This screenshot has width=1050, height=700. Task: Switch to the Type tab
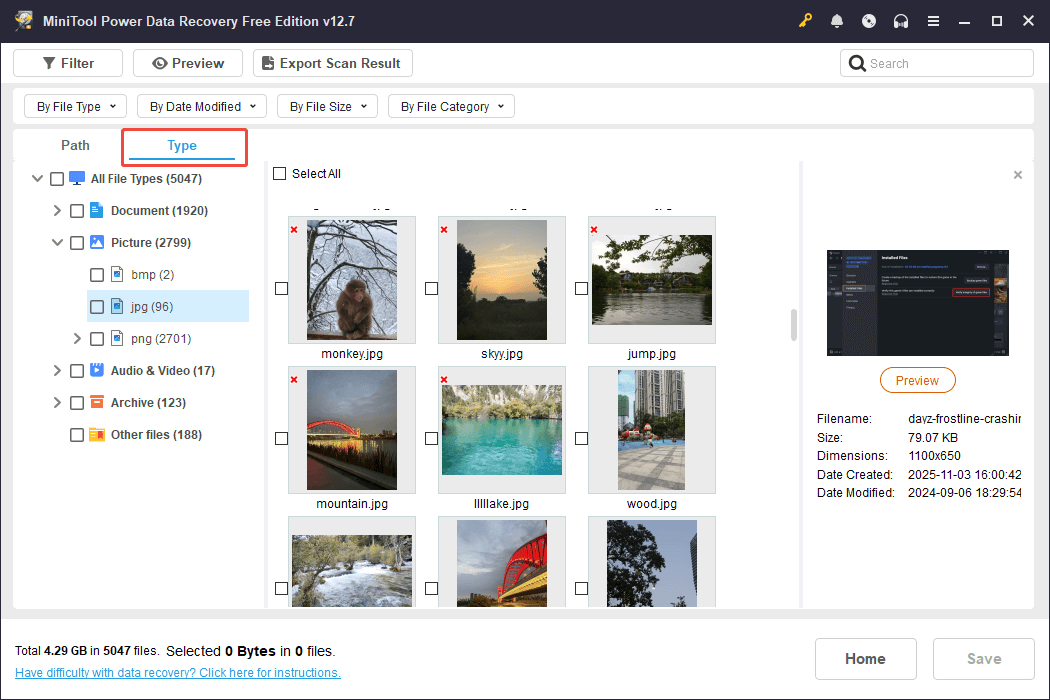pos(182,146)
